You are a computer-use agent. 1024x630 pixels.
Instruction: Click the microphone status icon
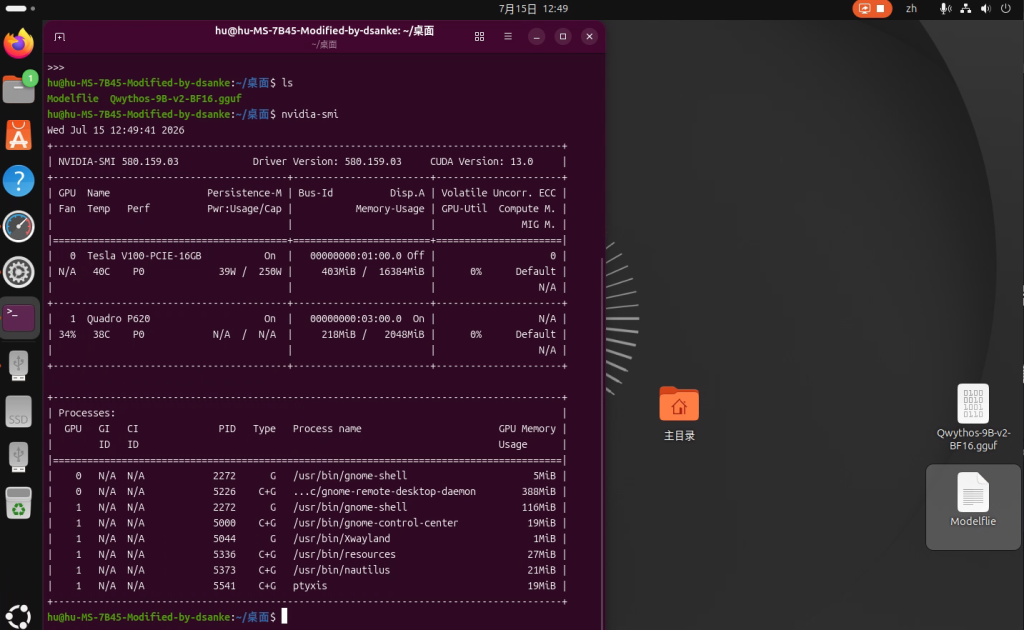pyautogui.click(x=945, y=8)
